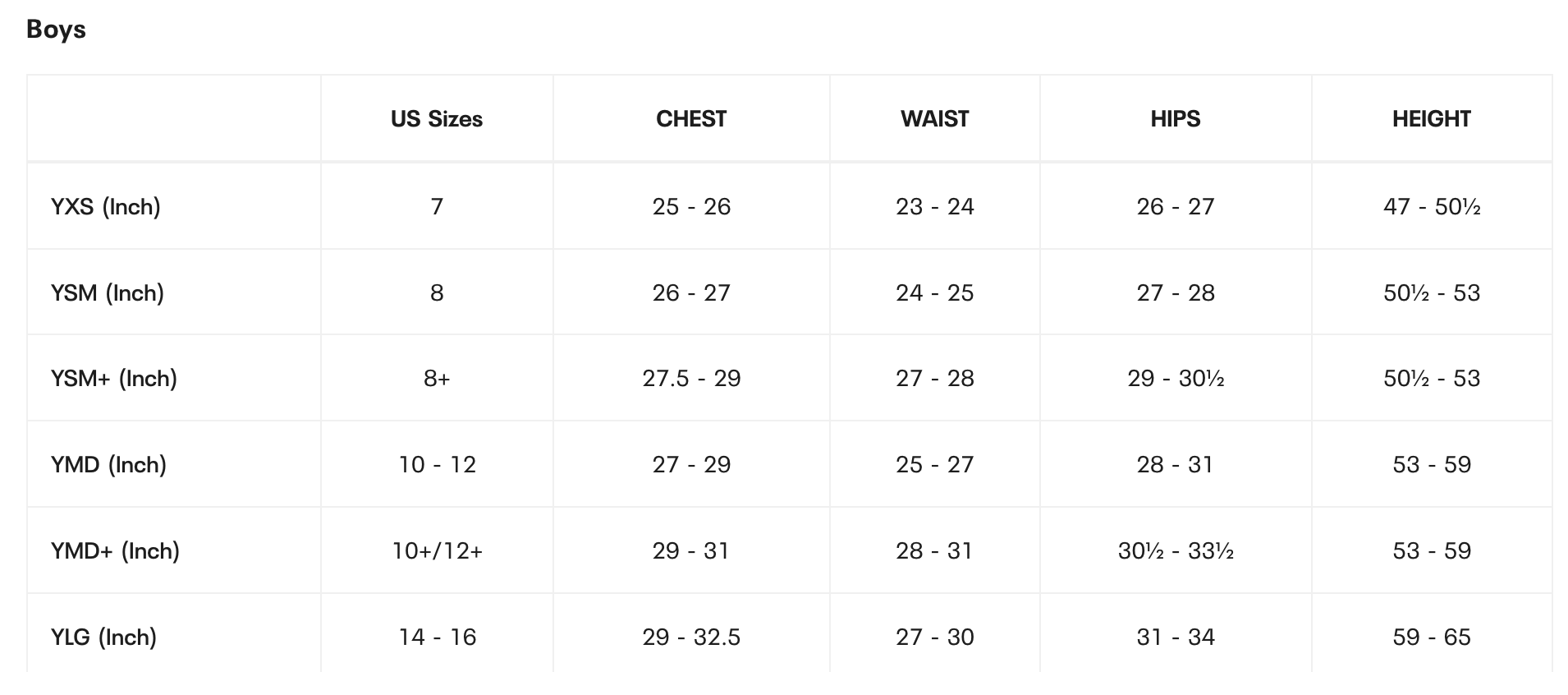Select the YMD+ (Inch) row label
The width and height of the screenshot is (1568, 695).
pyautogui.click(x=115, y=550)
